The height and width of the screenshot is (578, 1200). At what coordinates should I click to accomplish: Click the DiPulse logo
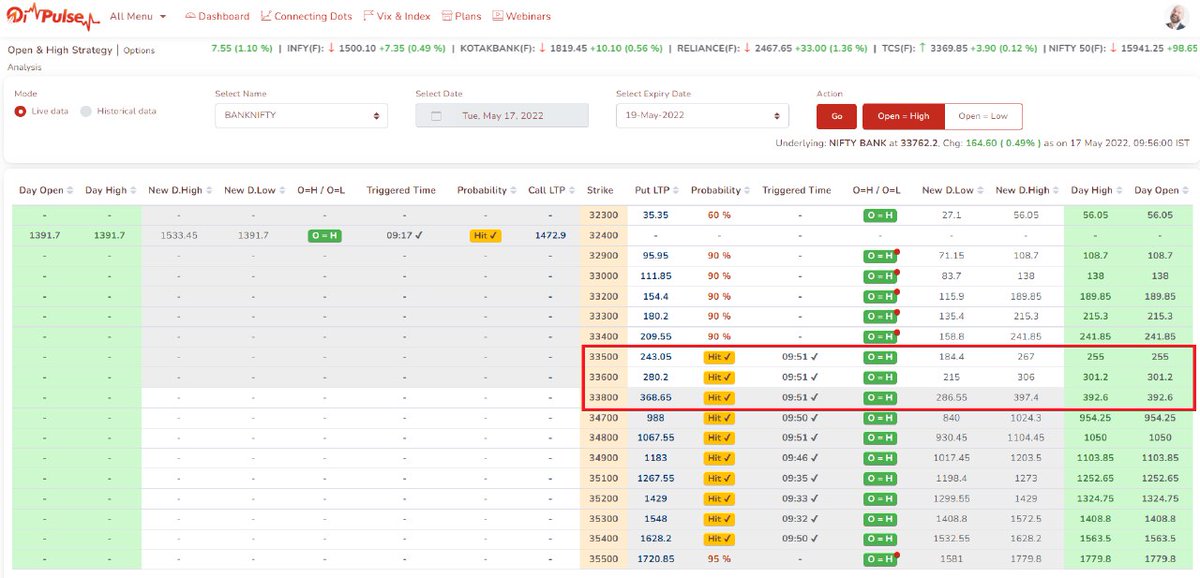55,17
